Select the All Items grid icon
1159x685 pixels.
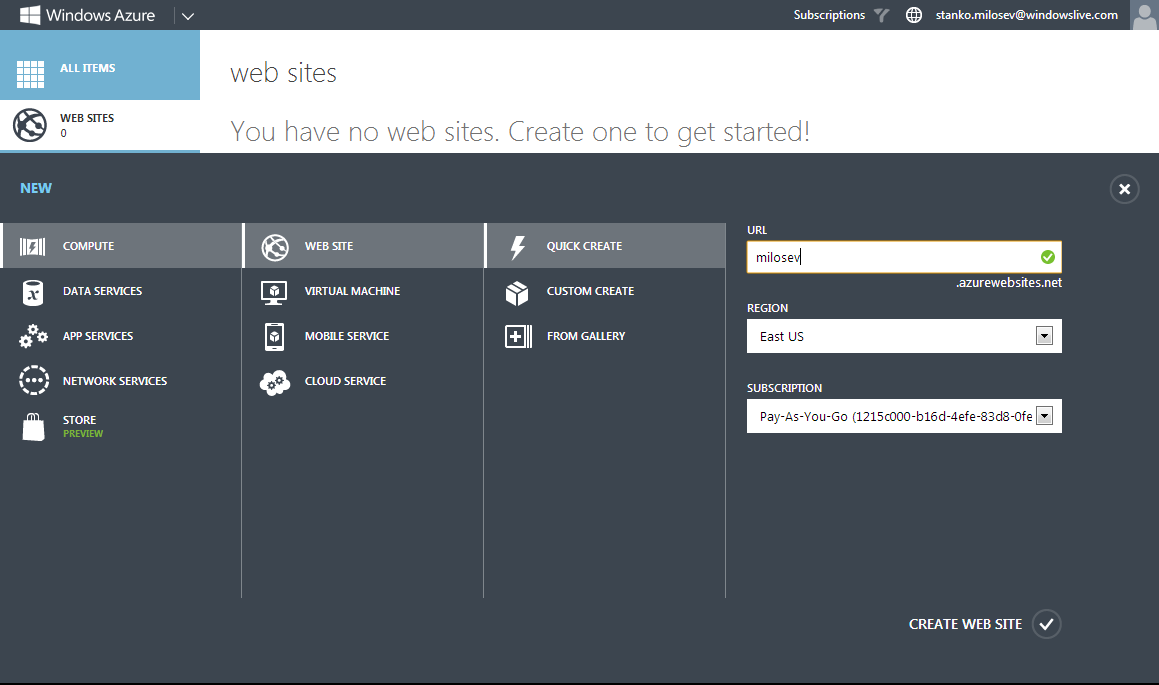pyautogui.click(x=30, y=74)
